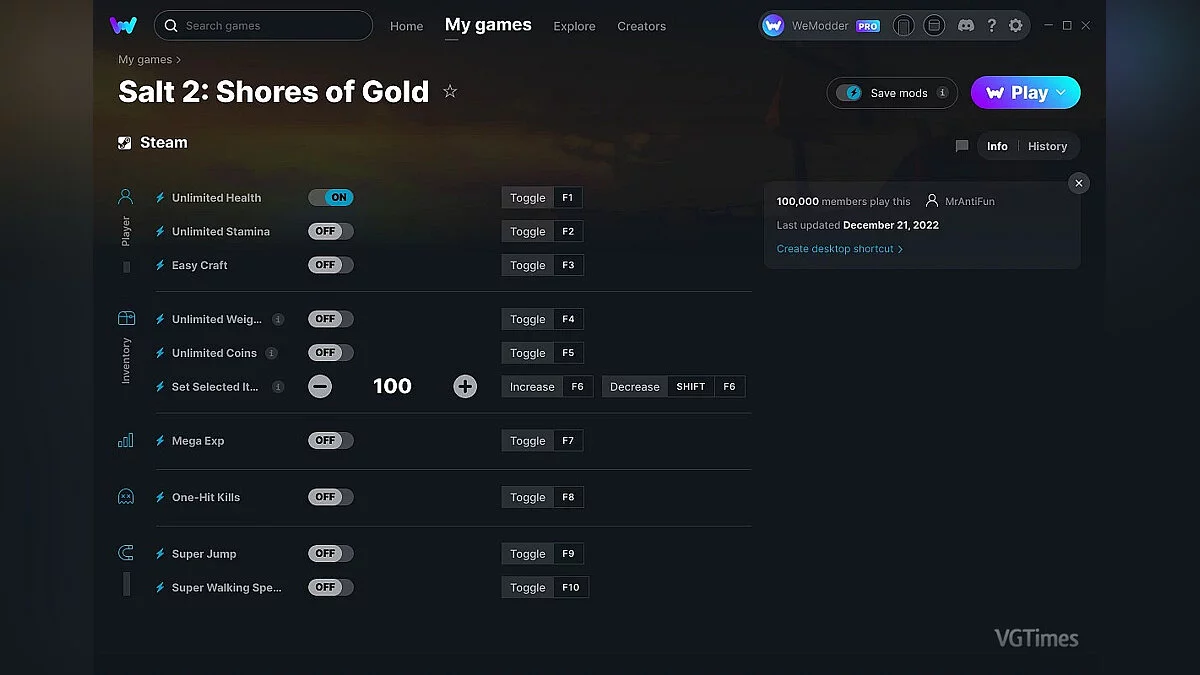Turn off Unlimited Health
Image resolution: width=1200 pixels, height=675 pixels.
click(331, 197)
